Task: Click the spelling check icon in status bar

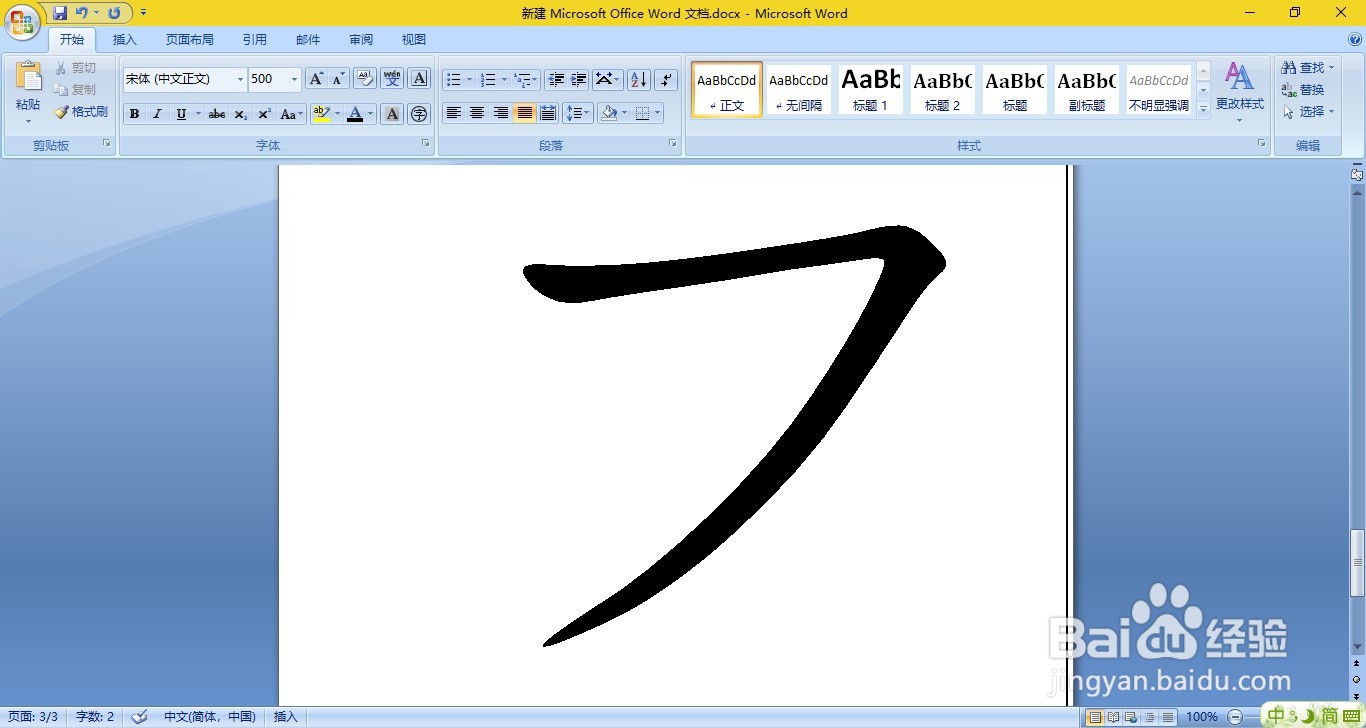Action: [x=140, y=717]
